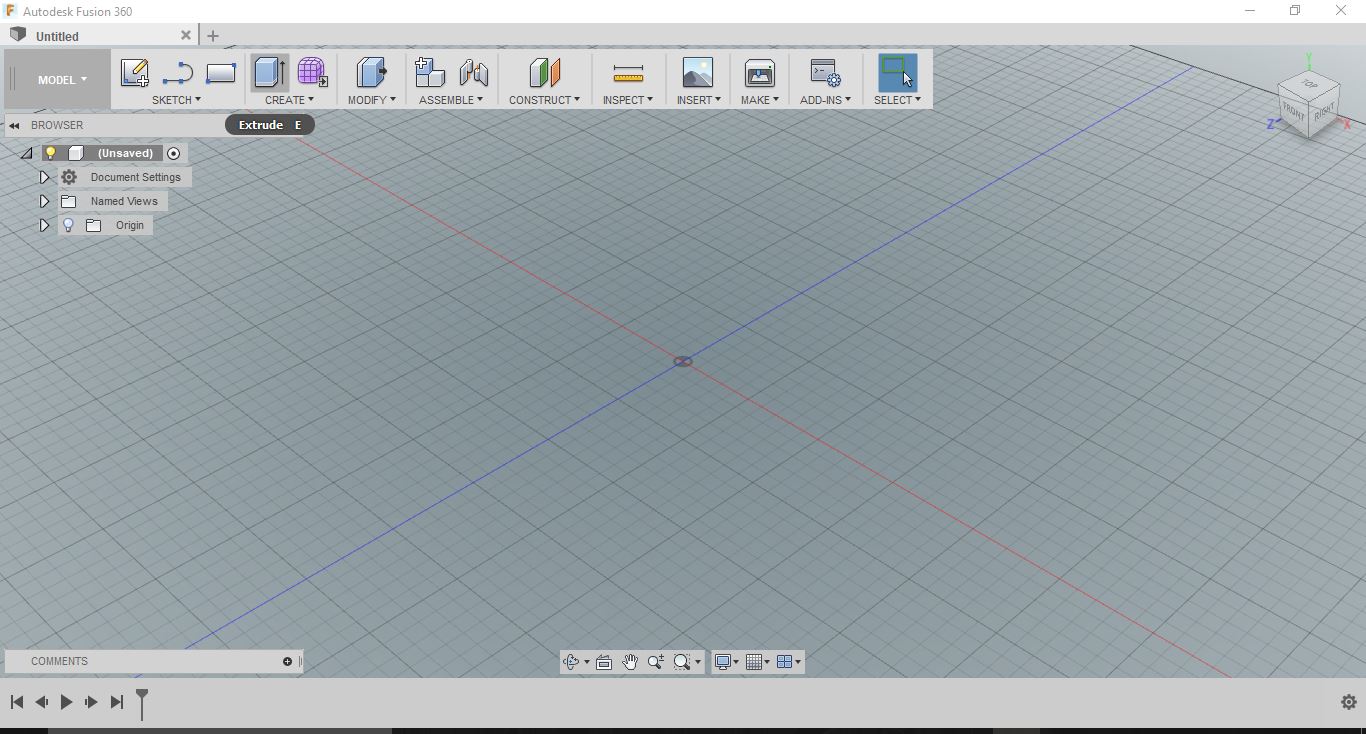Toggle visibility lightbulb of Unsaved component

click(x=50, y=153)
